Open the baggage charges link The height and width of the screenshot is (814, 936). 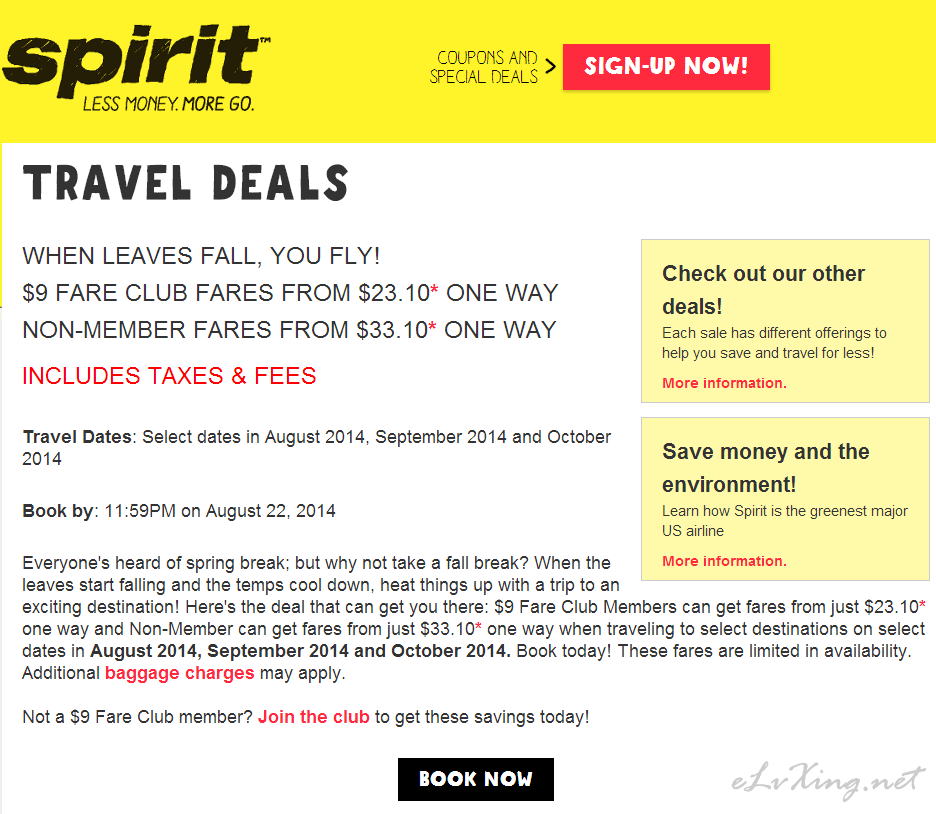coord(180,673)
